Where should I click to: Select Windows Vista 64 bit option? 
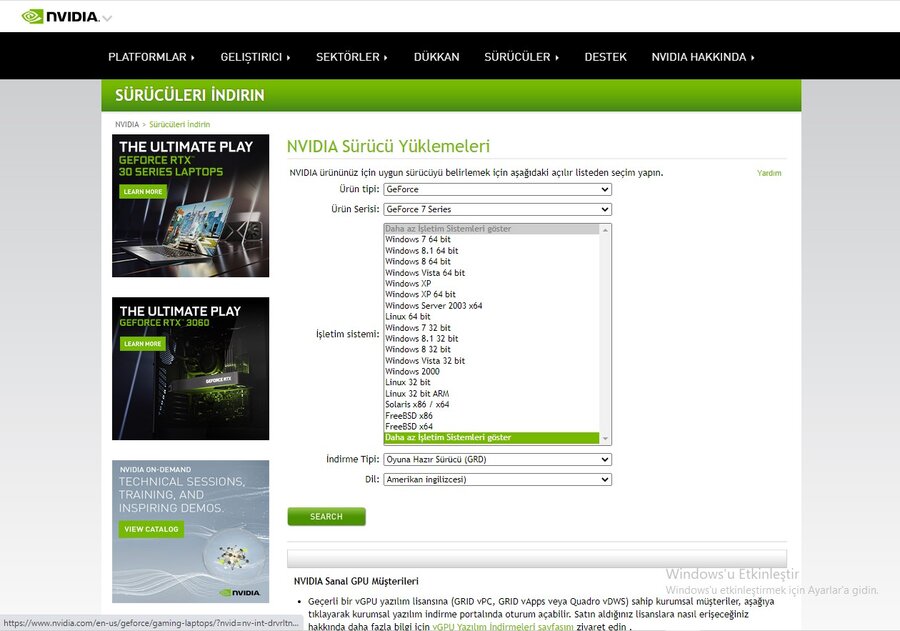[491, 273]
